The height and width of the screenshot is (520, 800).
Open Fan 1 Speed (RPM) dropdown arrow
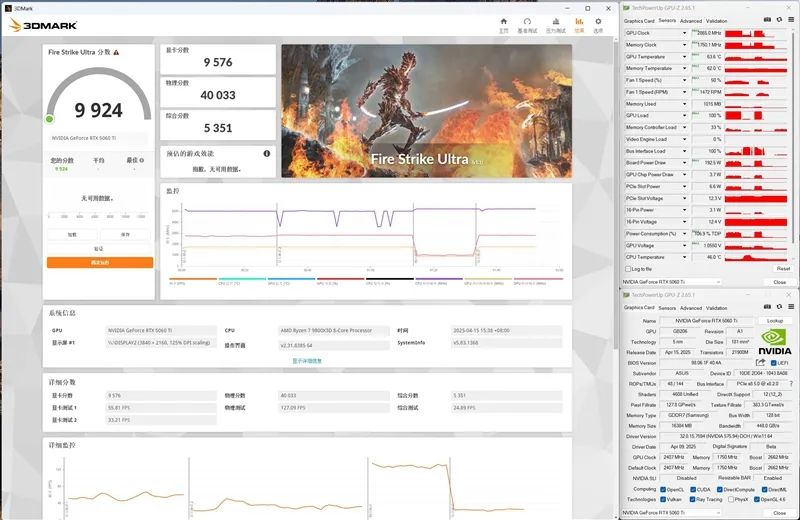click(x=685, y=92)
